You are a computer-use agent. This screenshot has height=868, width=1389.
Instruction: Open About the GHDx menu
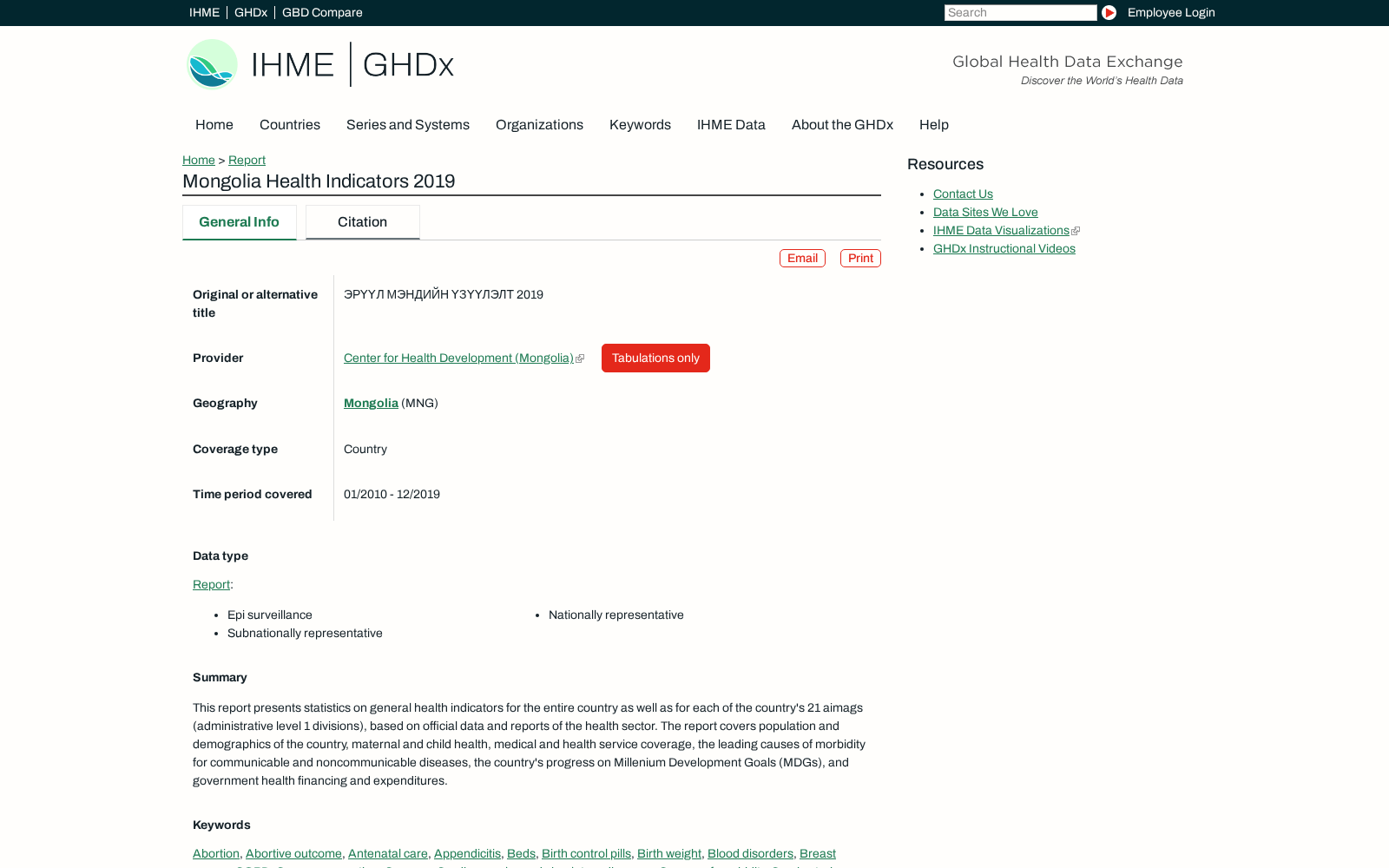(842, 124)
